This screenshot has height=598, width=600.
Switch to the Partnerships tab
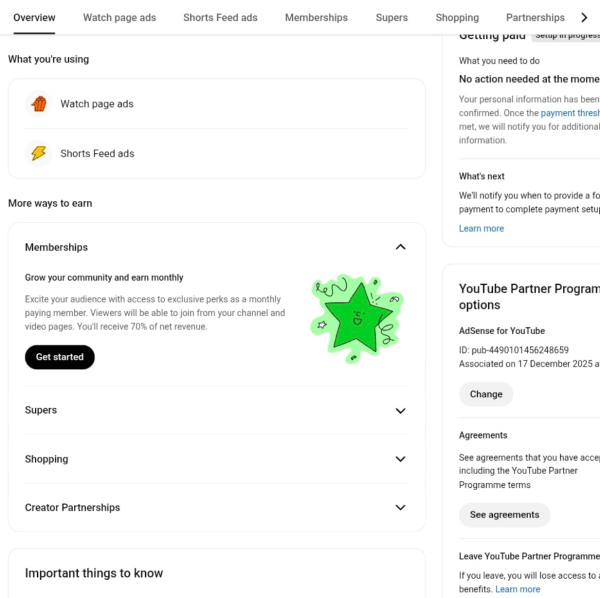535,18
